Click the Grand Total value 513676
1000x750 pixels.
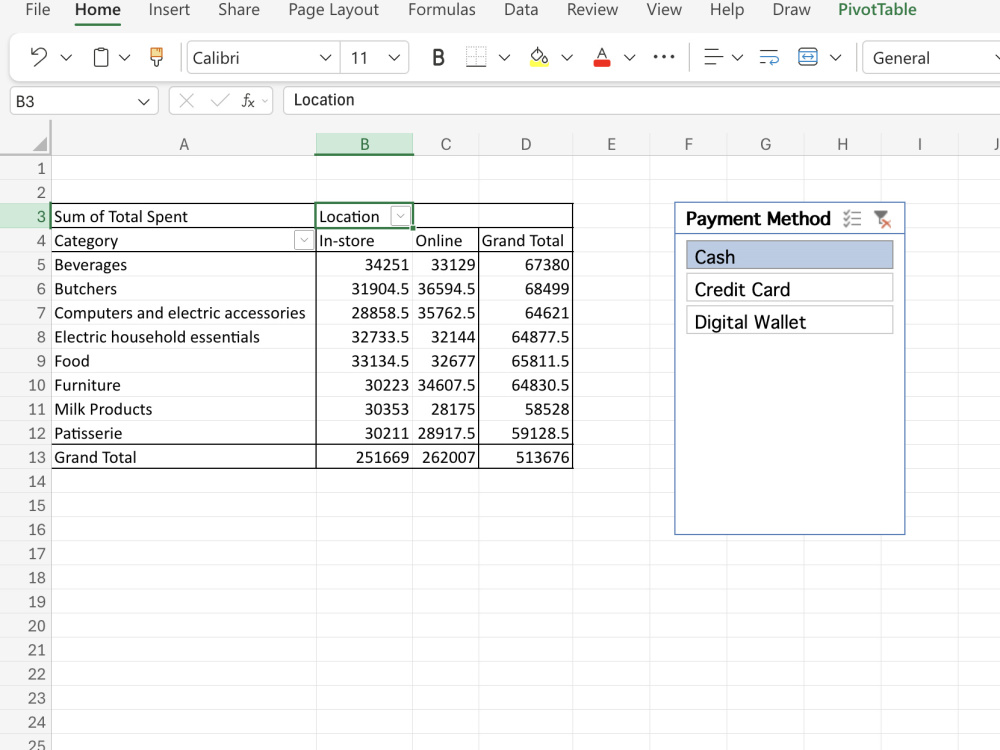(526, 457)
